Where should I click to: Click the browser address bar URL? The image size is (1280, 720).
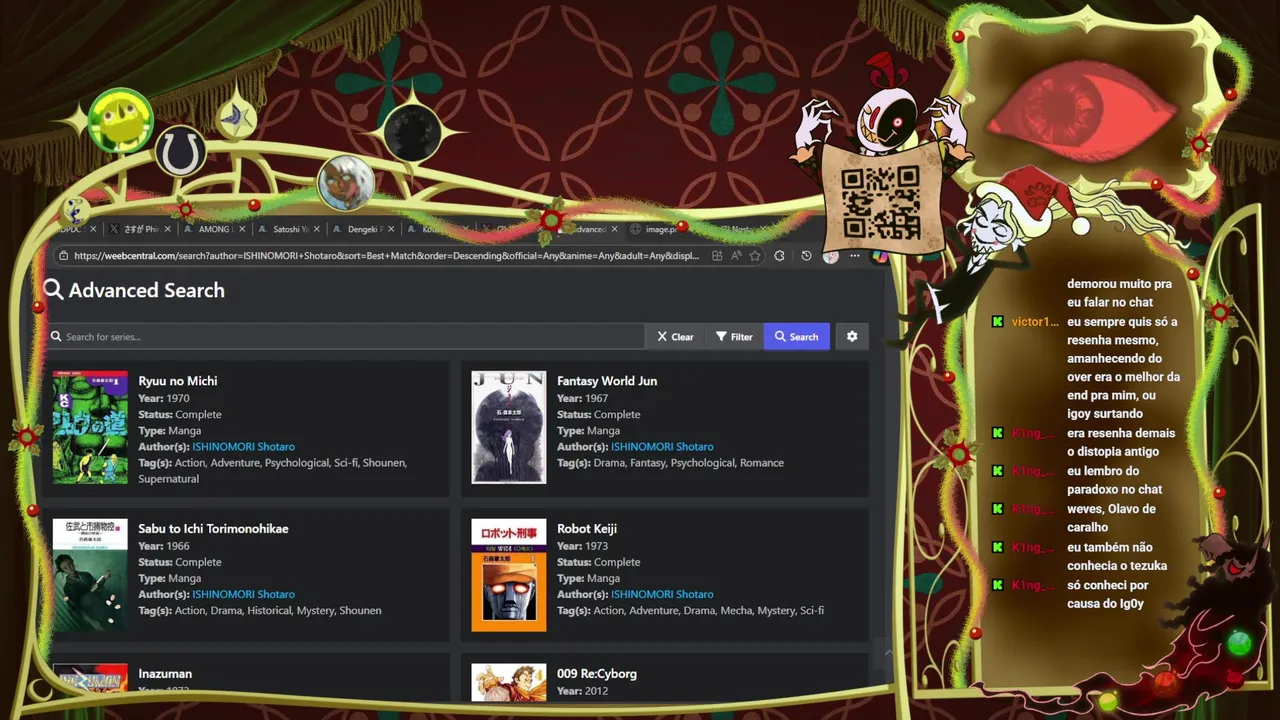pyautogui.click(x=386, y=256)
